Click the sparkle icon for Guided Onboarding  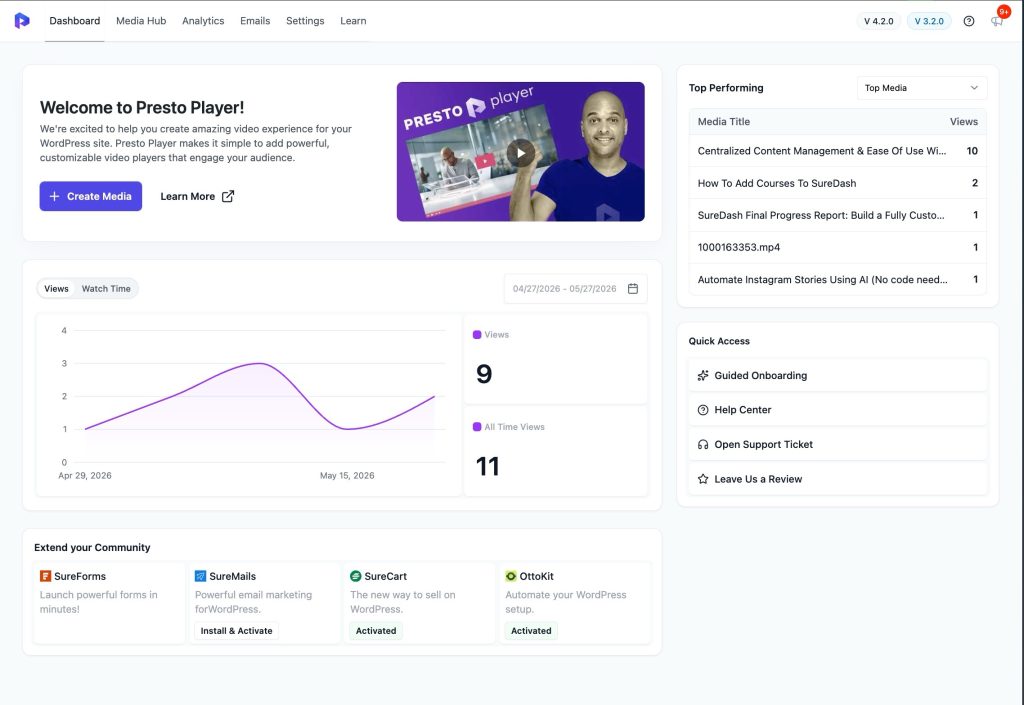pyautogui.click(x=703, y=375)
